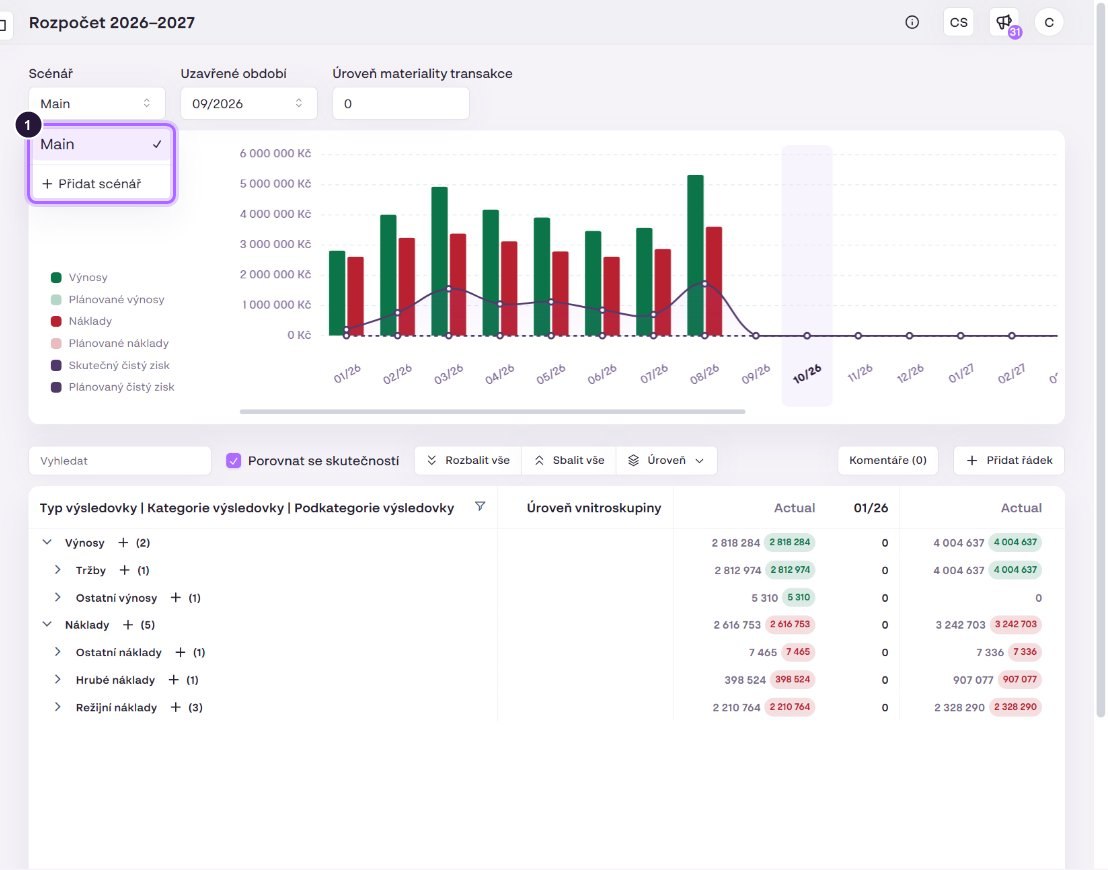The height and width of the screenshot is (870, 1108).
Task: Click the Úroveň materiality transakce input
Action: [x=401, y=104]
